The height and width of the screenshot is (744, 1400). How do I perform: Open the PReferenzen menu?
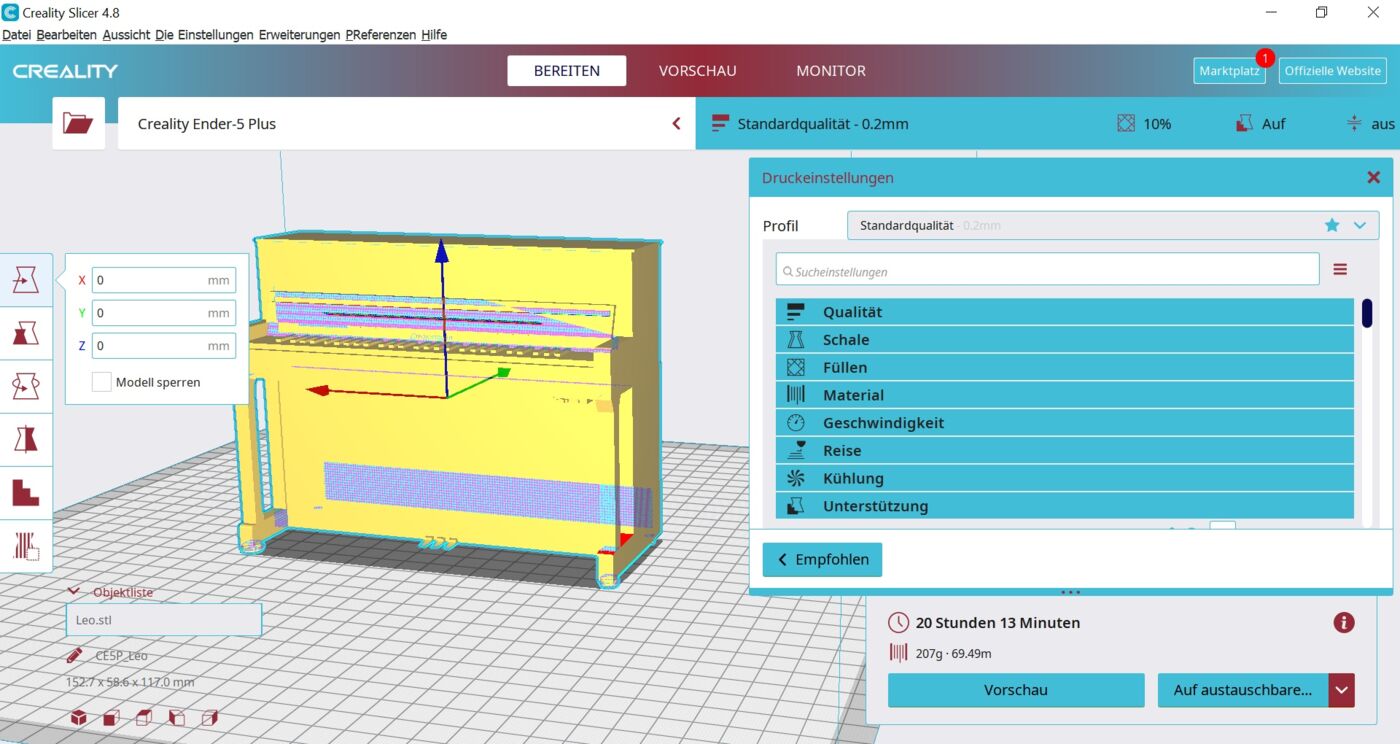point(380,34)
